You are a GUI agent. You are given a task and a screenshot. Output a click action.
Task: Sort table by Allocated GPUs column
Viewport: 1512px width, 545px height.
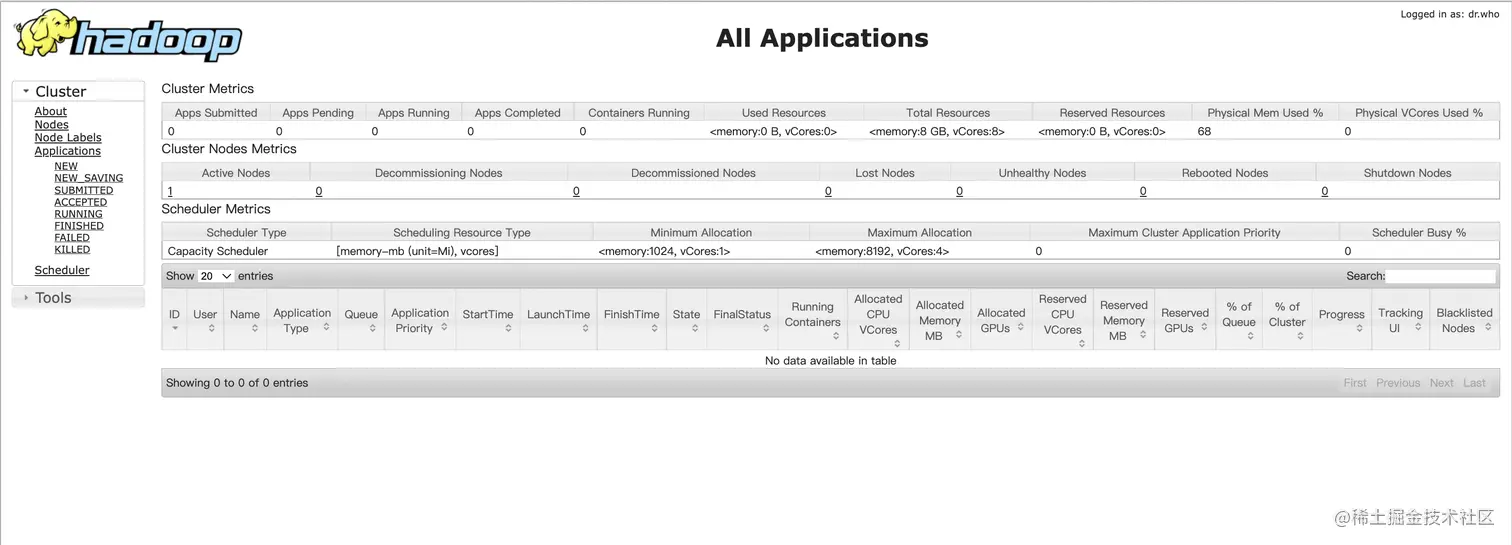(x=1001, y=320)
